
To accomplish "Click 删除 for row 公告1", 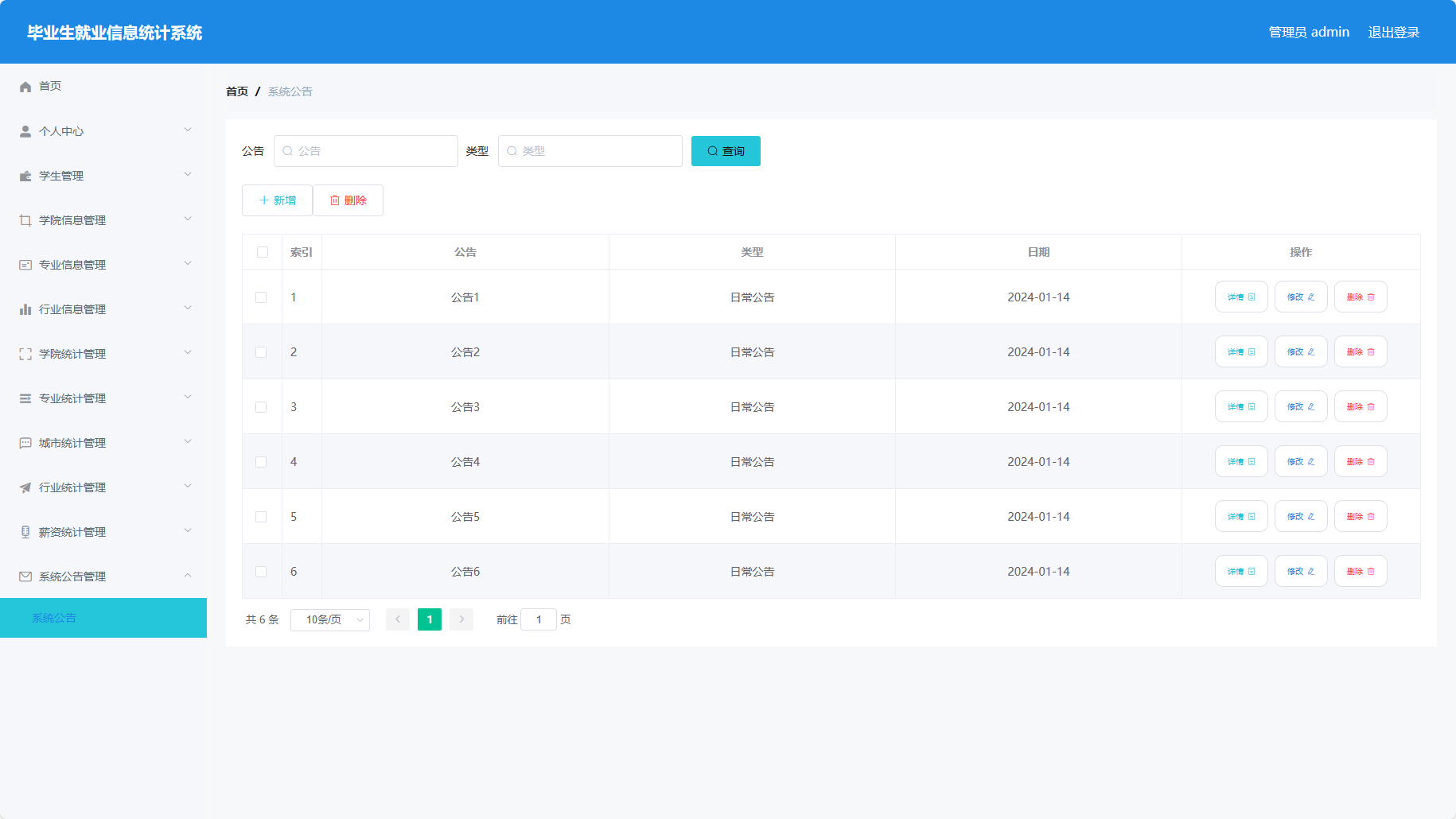I will pyautogui.click(x=1361, y=297).
